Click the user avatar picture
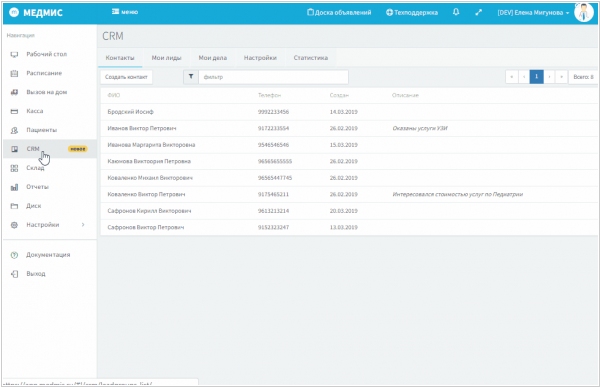 584,12
